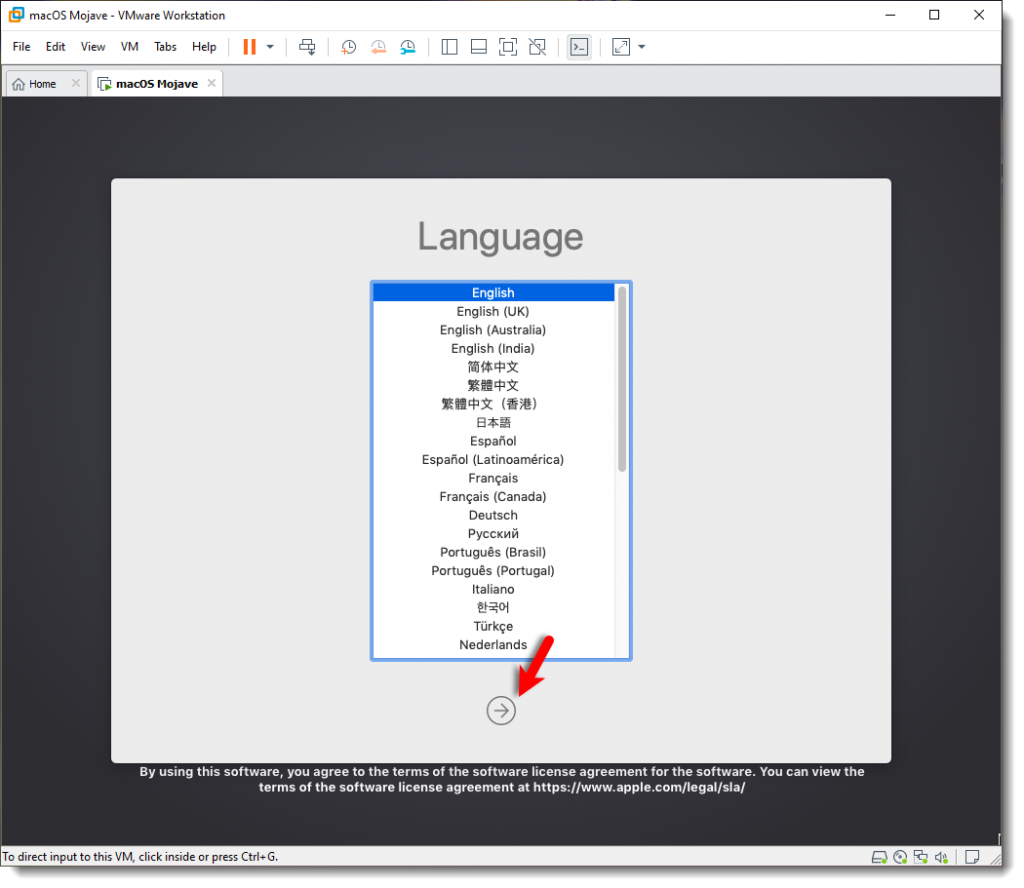Click the continue arrow button below list
This screenshot has height=888, width=1024.
[x=501, y=710]
